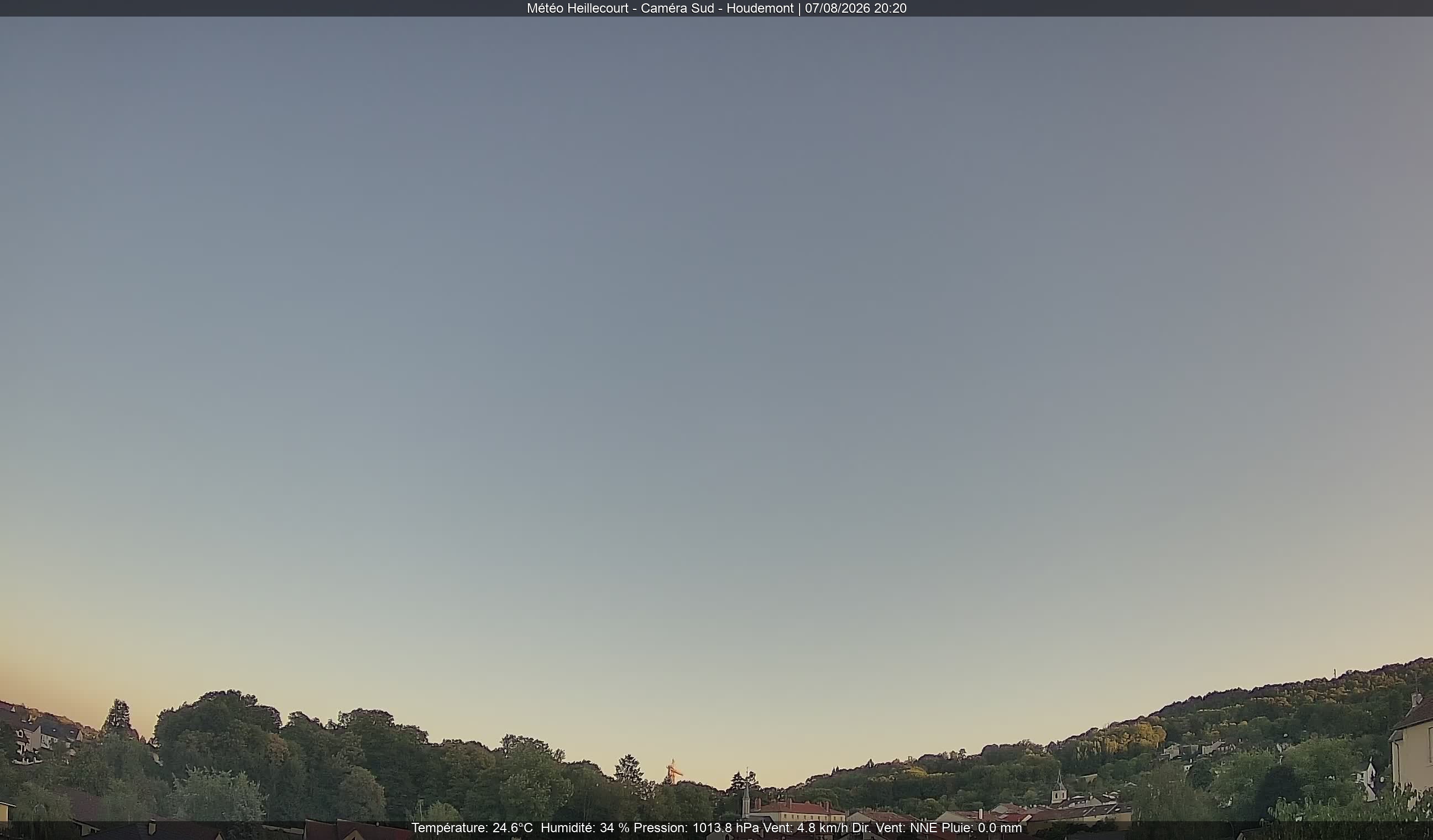Select the "Caméra Sud" label

(x=677, y=8)
